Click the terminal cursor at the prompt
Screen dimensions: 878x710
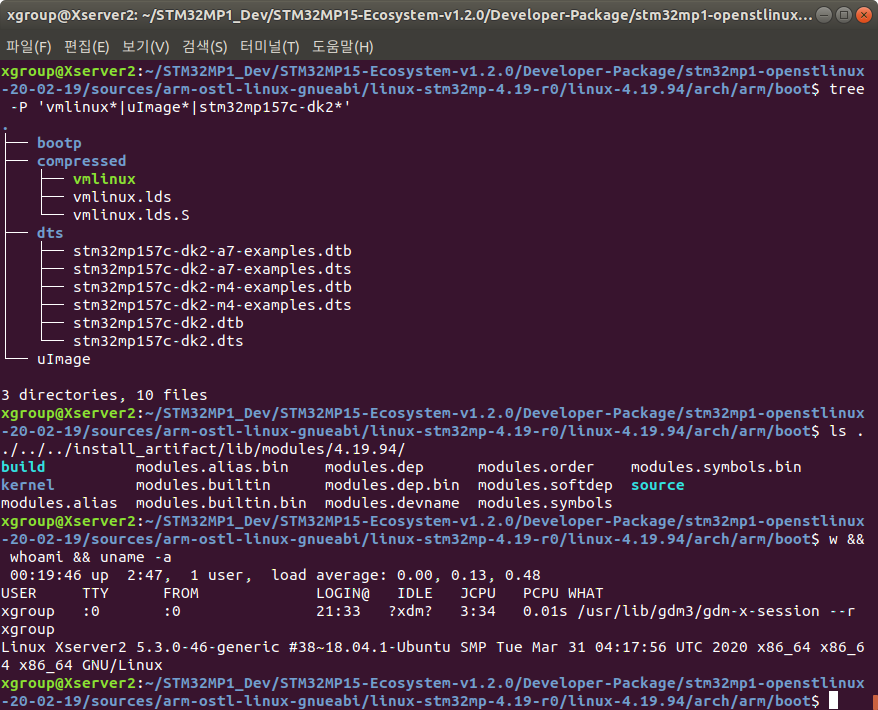[833, 700]
